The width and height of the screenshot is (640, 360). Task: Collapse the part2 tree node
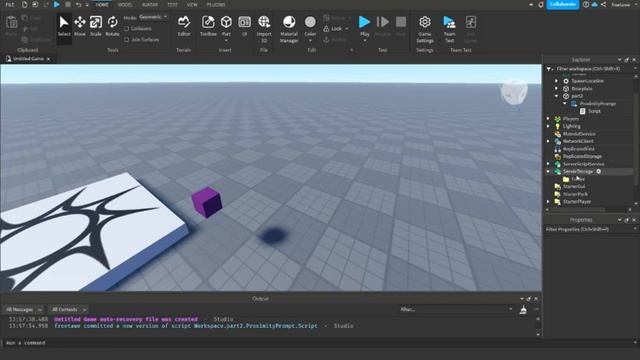[x=556, y=96]
